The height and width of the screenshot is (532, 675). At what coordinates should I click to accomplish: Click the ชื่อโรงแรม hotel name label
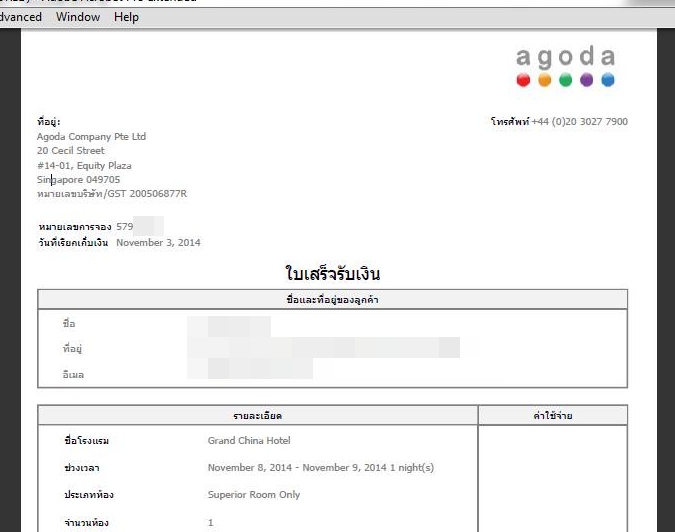click(x=87, y=441)
